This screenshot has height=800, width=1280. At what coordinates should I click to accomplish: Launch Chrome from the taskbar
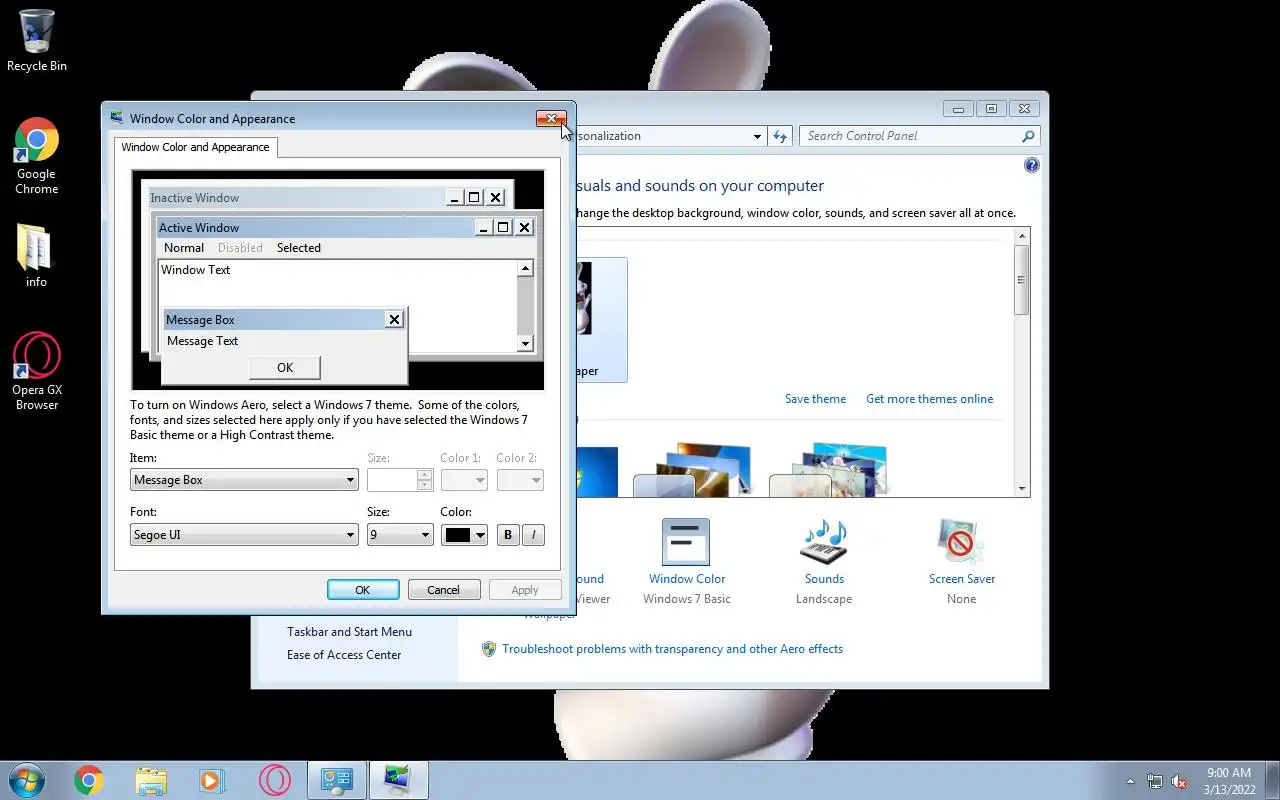(x=89, y=780)
